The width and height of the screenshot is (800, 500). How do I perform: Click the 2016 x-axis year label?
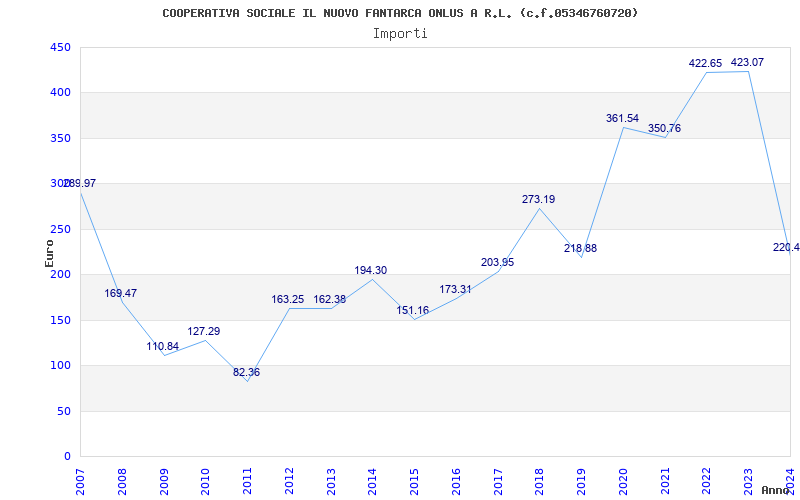456,482
